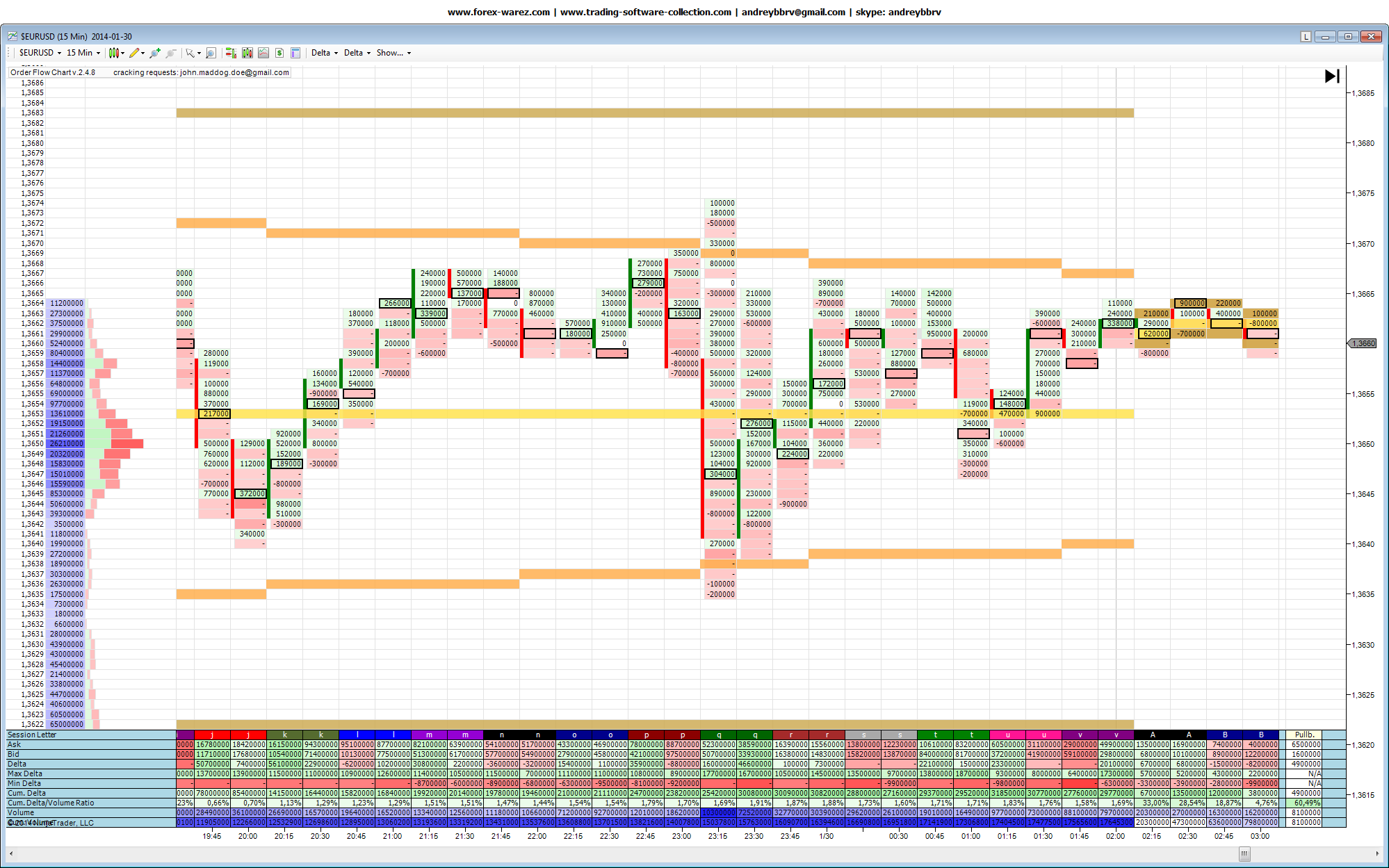The height and width of the screenshot is (868, 1389).
Task: Click the line chart indicator icon
Action: click(x=263, y=53)
